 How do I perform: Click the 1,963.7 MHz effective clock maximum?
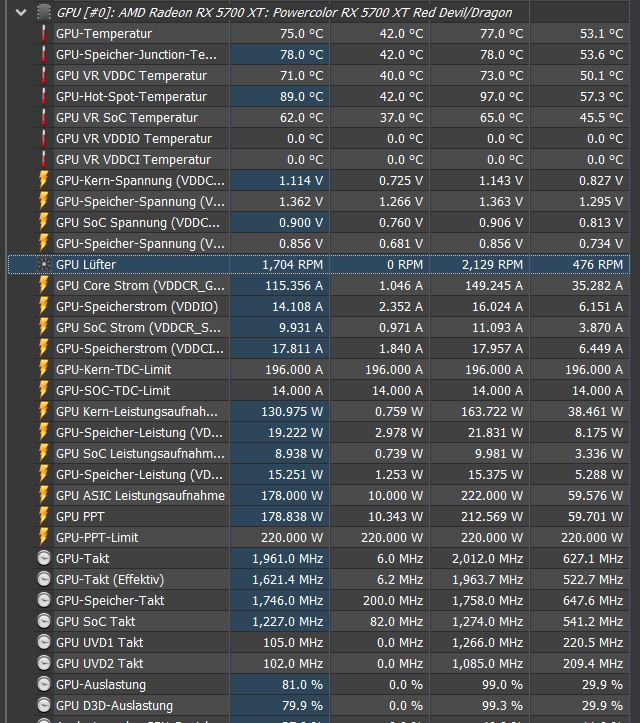coord(487,580)
